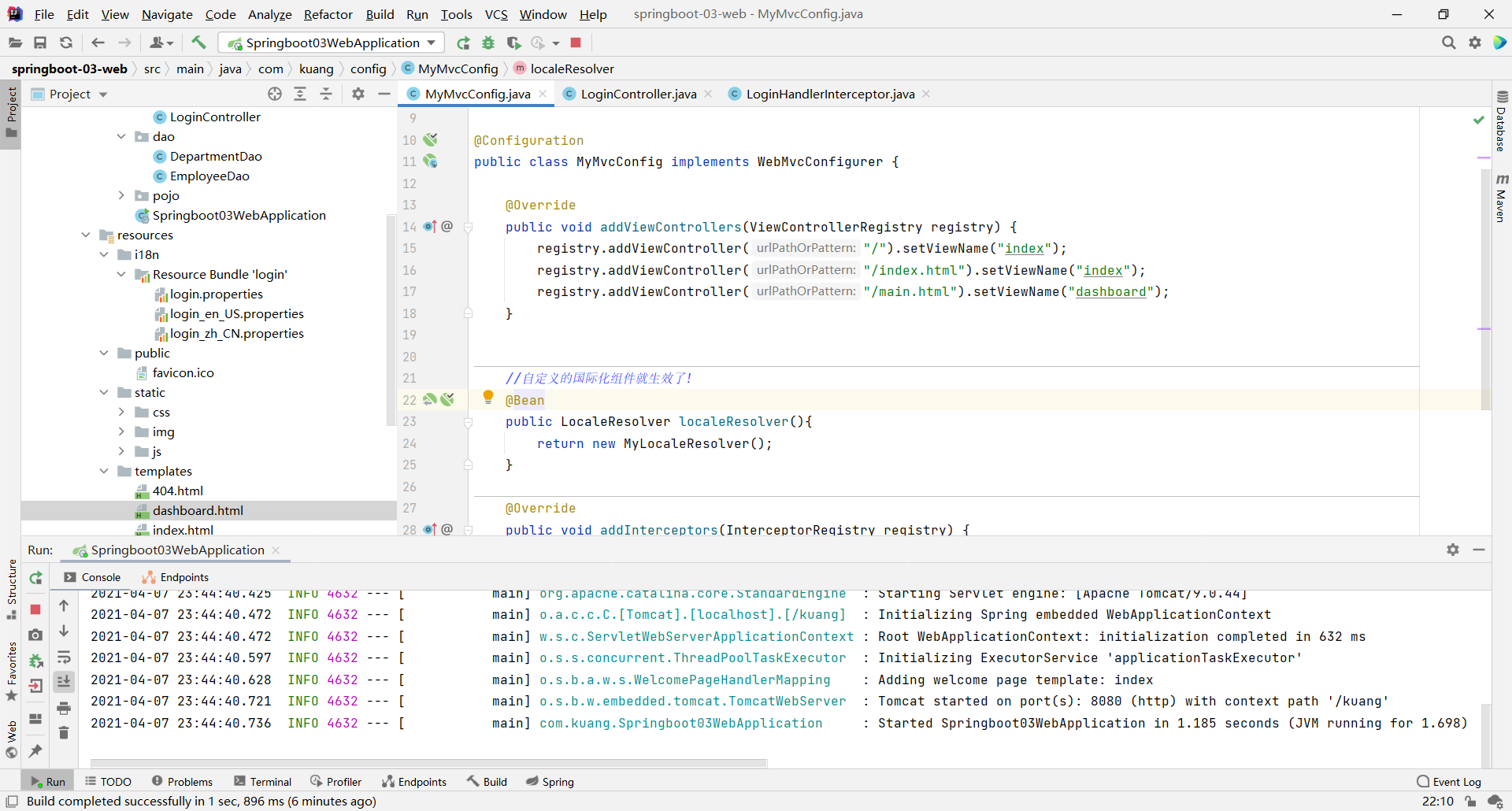The height and width of the screenshot is (811, 1512).
Task: Open the Terminal tool window
Action: coord(263,781)
